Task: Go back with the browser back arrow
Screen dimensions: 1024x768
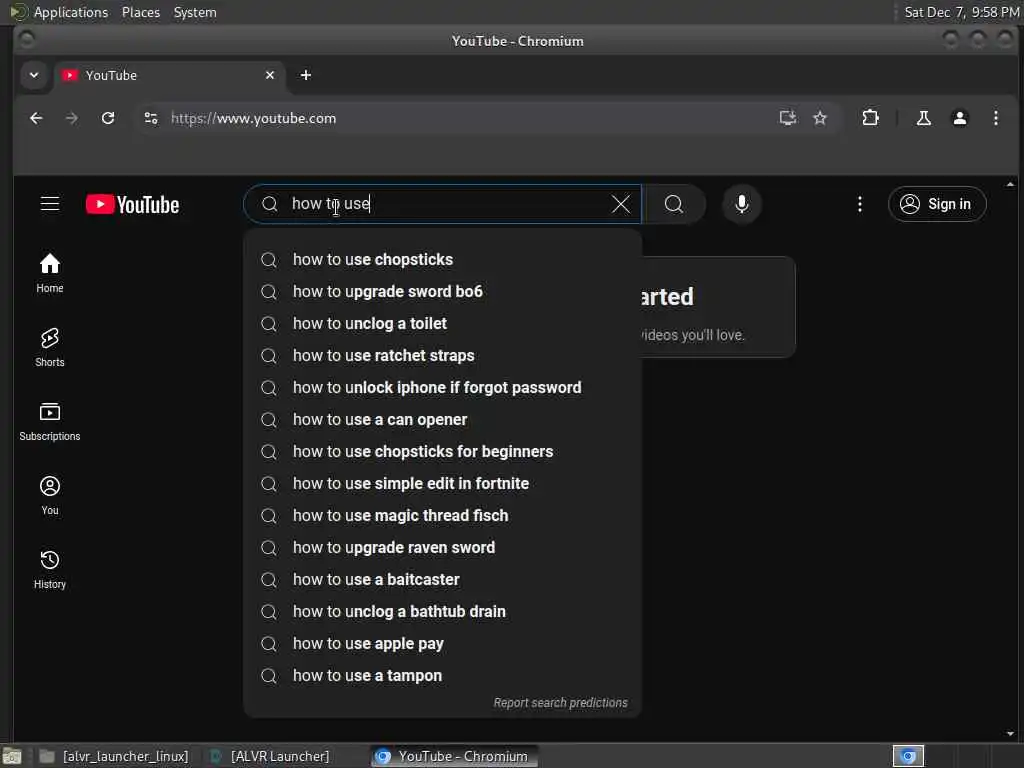Action: pos(37,118)
